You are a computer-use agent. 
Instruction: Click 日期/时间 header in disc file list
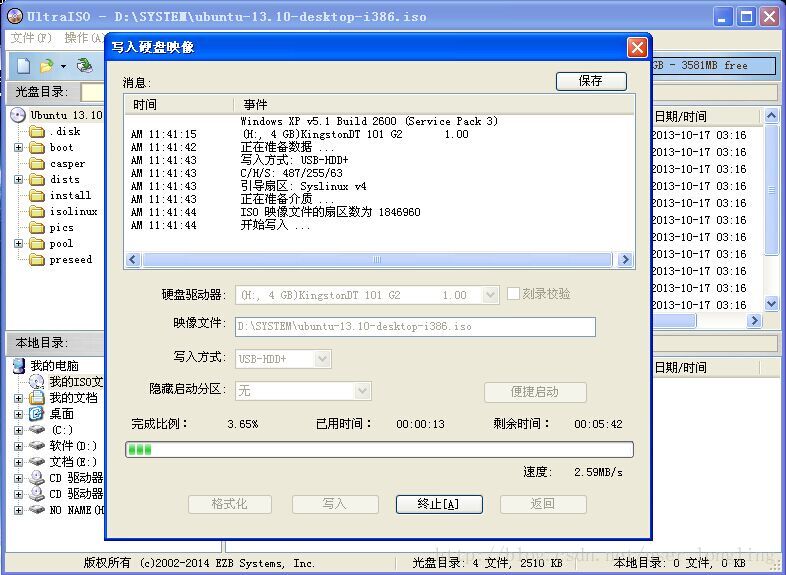click(x=680, y=117)
